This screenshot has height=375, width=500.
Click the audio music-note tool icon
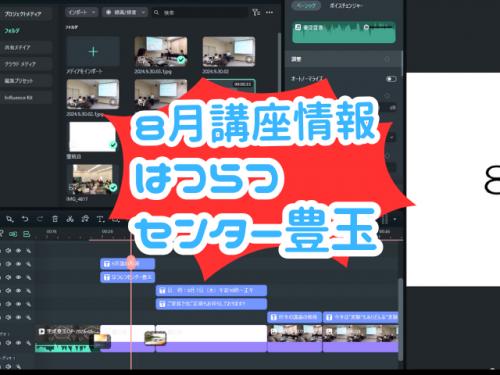pyautogui.click(x=85, y=219)
